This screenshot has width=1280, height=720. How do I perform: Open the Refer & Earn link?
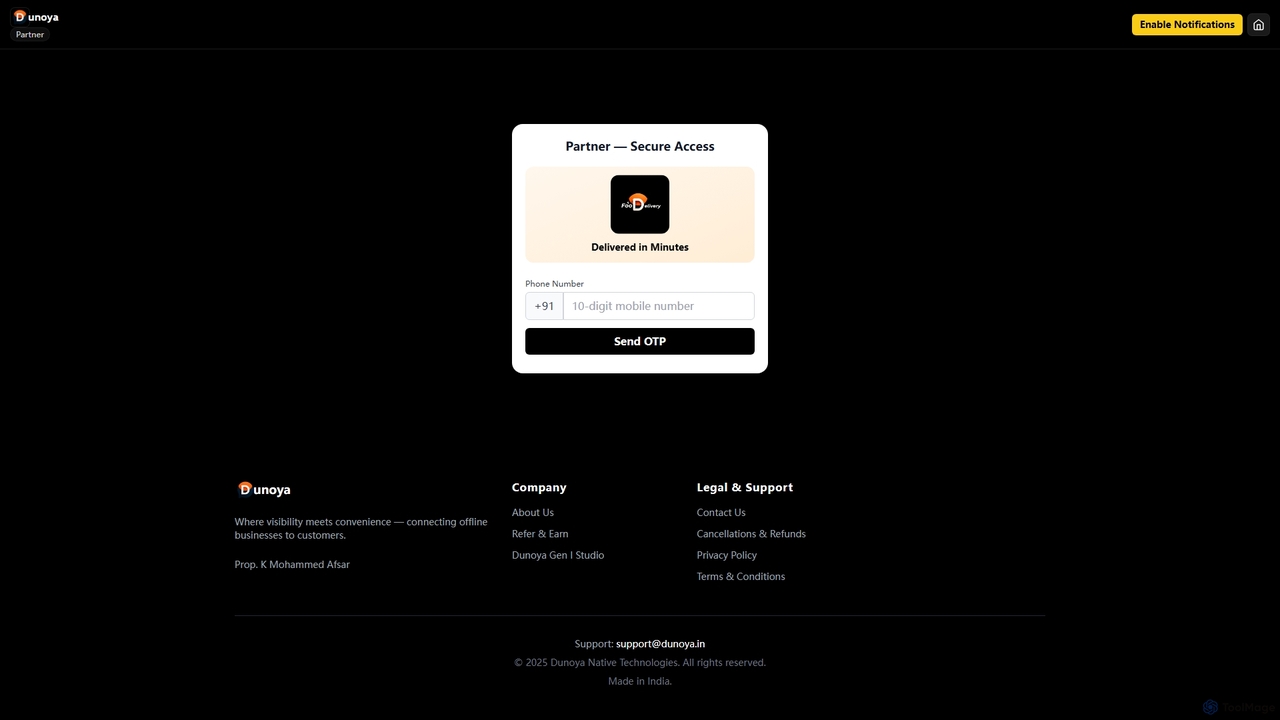(x=540, y=534)
